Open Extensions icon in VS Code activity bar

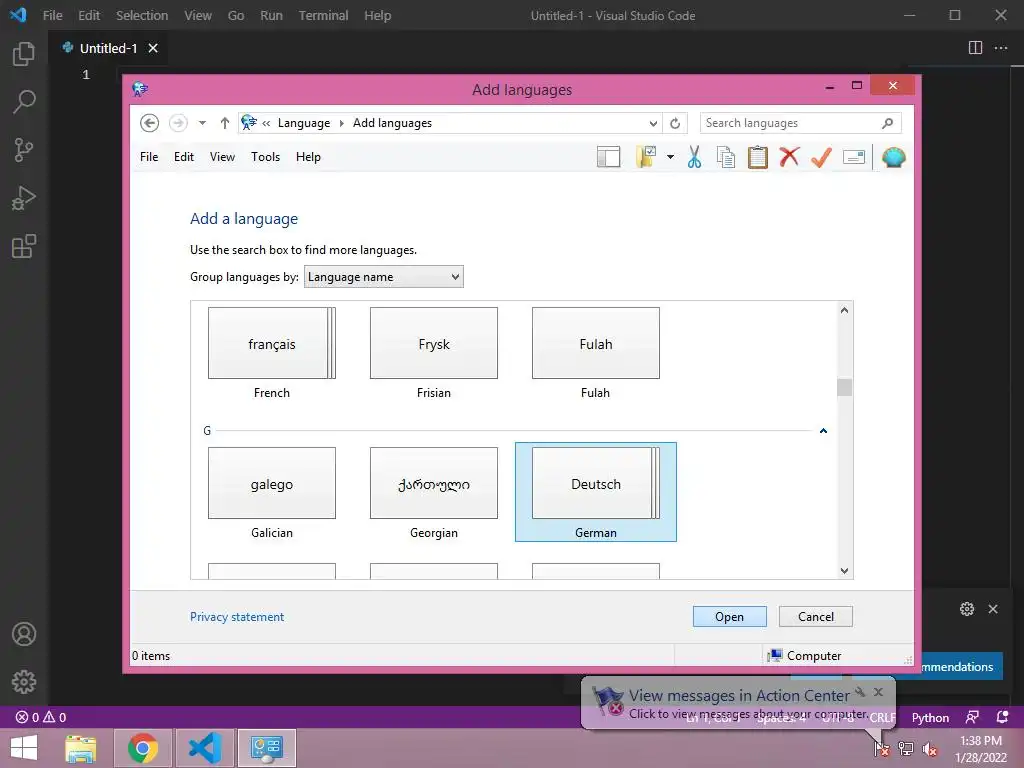(24, 246)
